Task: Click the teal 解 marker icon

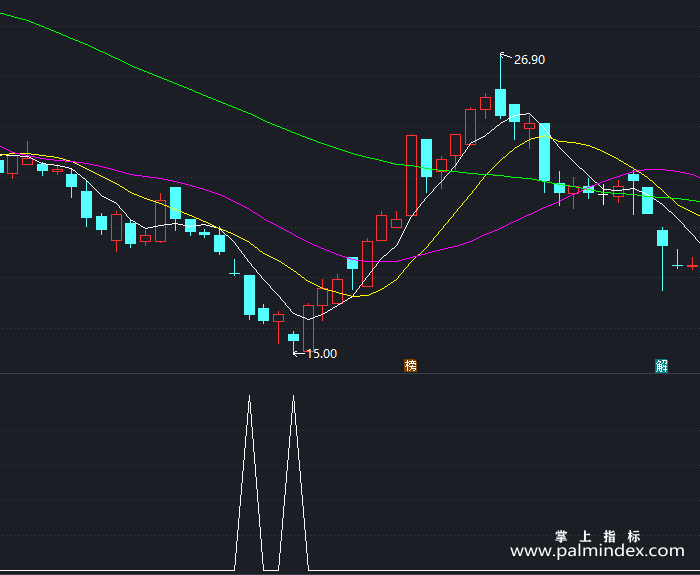Action: [662, 366]
